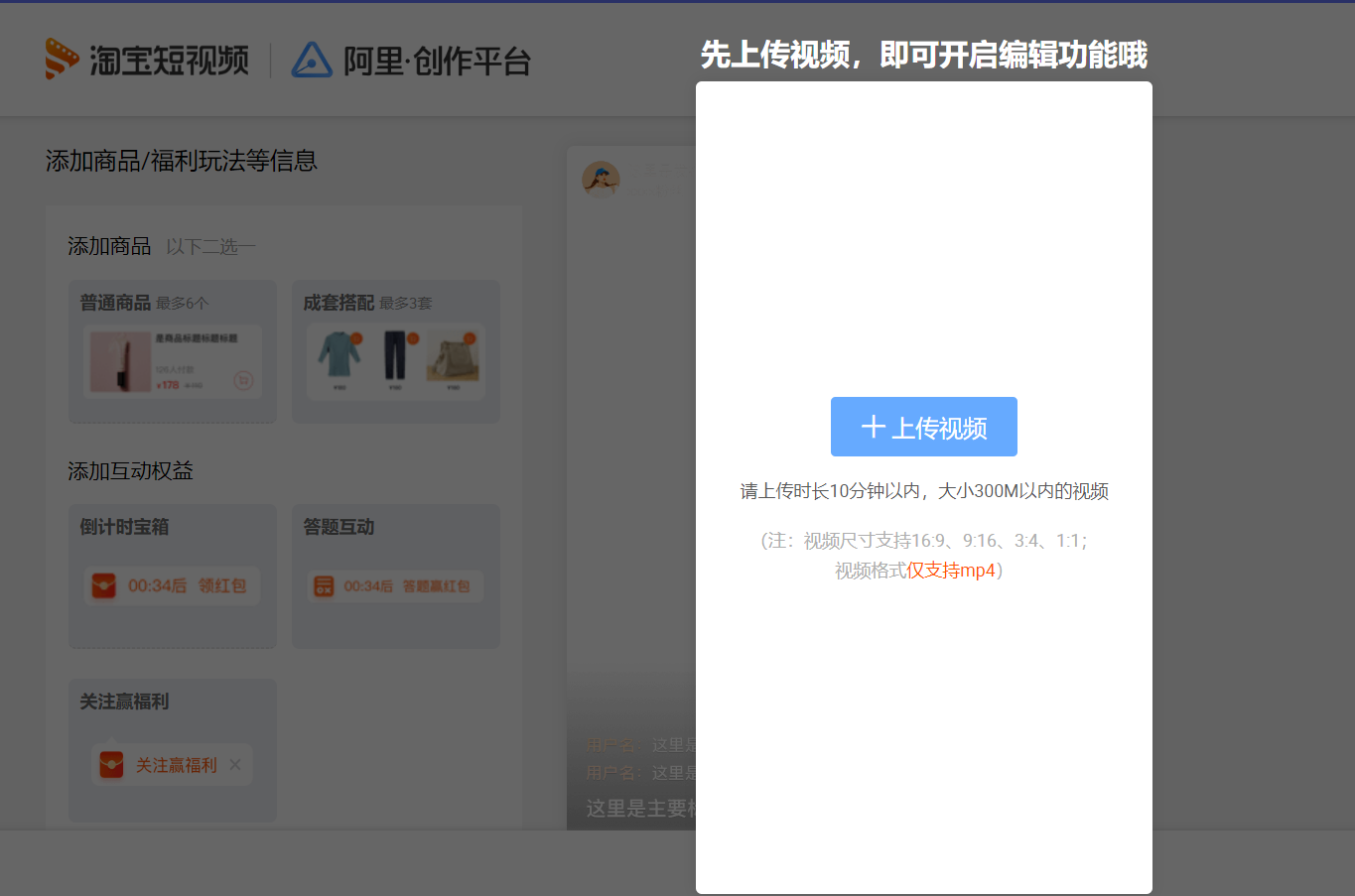The width and height of the screenshot is (1355, 896).
Task: Click the handbag thumbnail in 成套搭配
Action: (x=453, y=355)
